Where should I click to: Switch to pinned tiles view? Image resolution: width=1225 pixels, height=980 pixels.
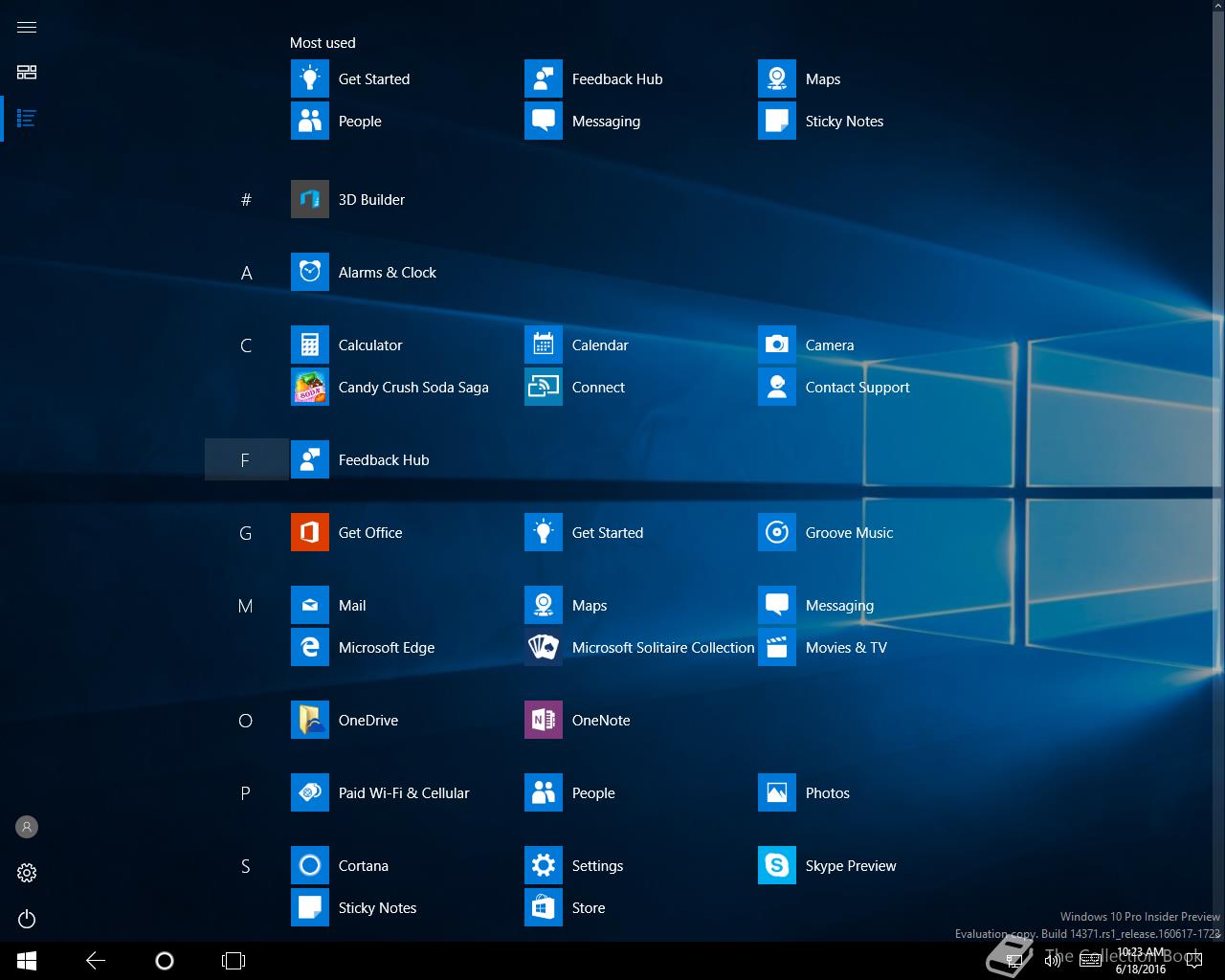coord(27,73)
